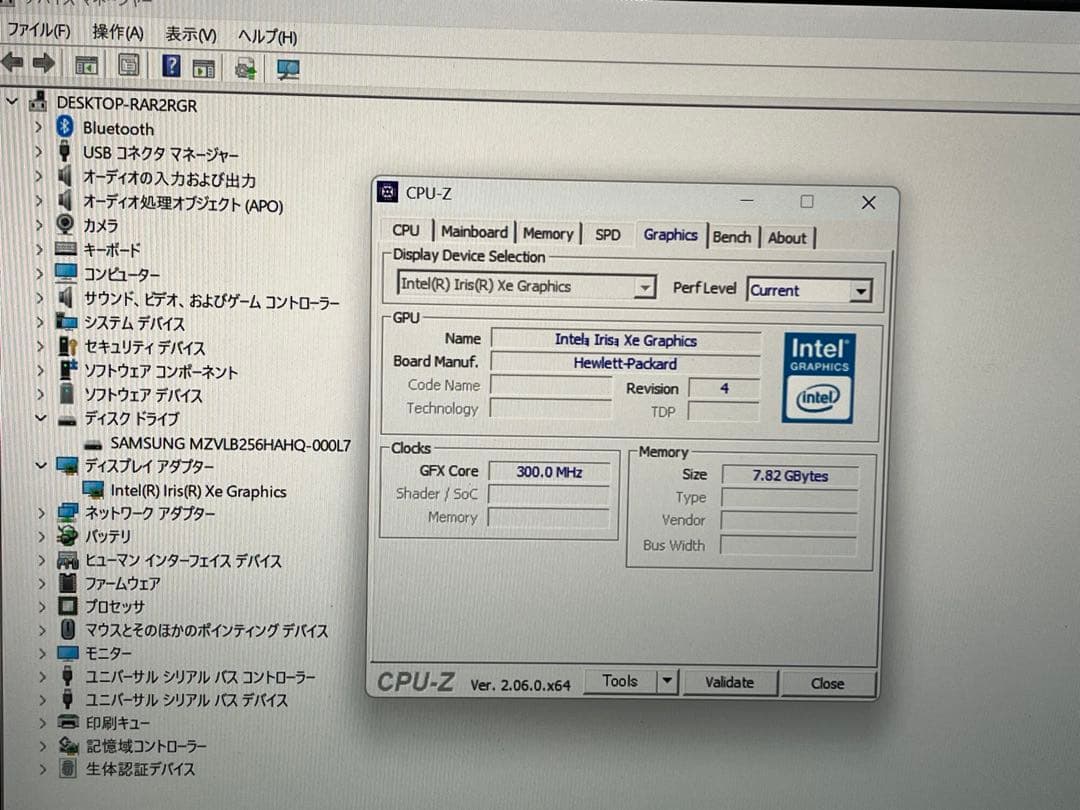This screenshot has width=1080, height=810.
Task: Switch to the SPD tab
Action: point(608,235)
